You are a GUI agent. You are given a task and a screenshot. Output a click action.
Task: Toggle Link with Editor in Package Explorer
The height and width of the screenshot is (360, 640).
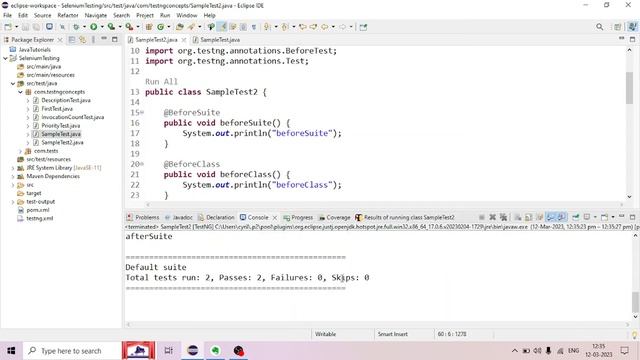click(82, 40)
